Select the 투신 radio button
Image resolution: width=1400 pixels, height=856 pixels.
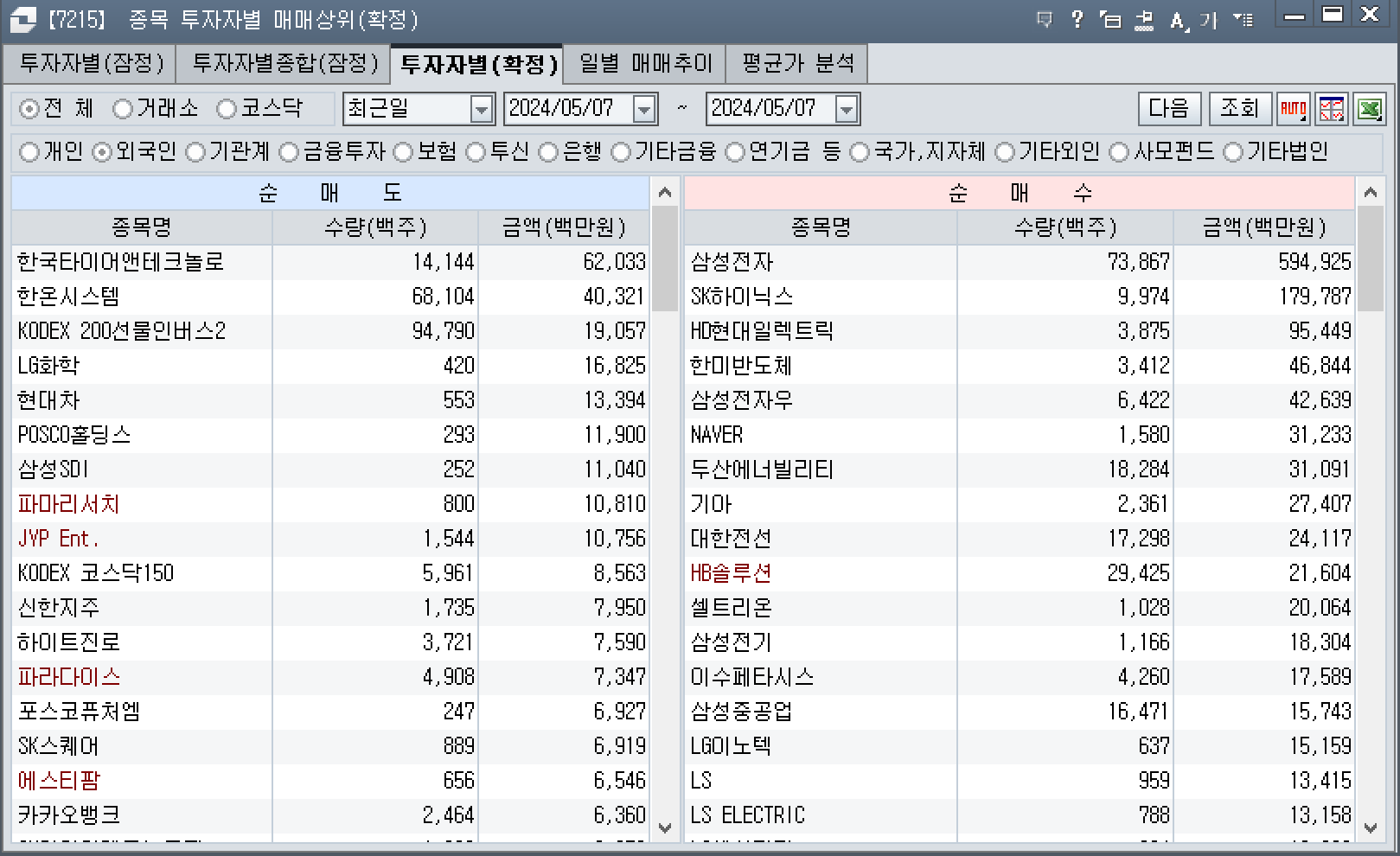(x=476, y=152)
